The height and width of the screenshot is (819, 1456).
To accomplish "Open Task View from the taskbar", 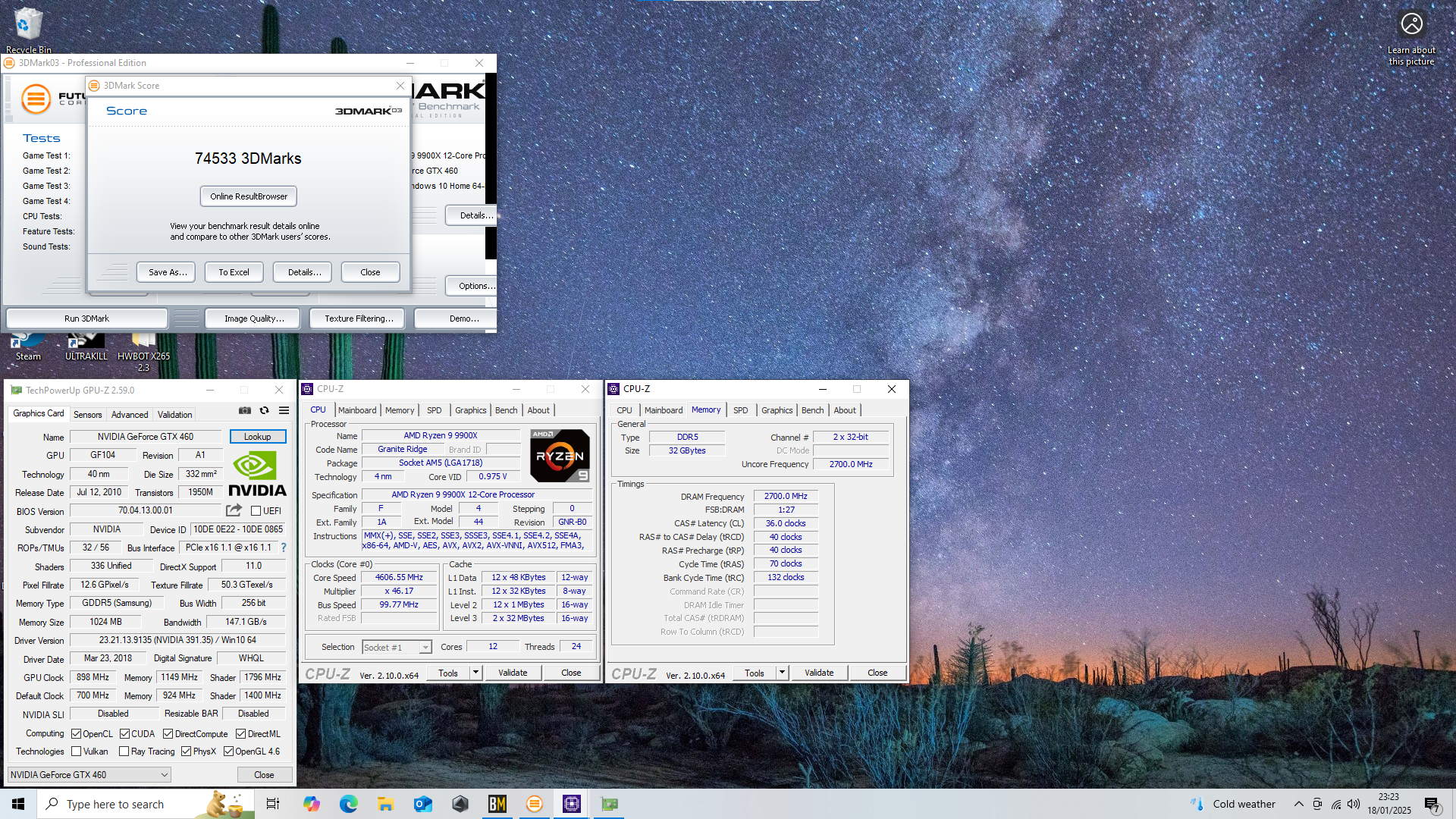I will click(x=273, y=804).
